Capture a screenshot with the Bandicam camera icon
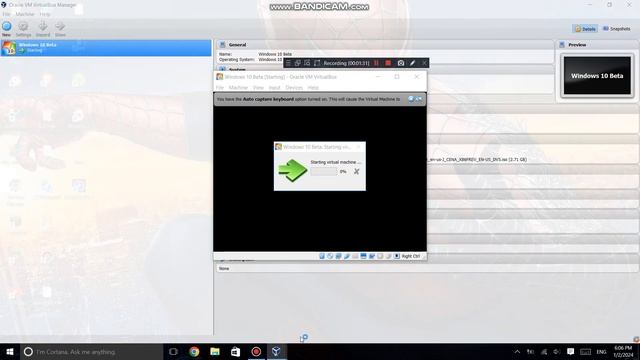Screen dimensions: 640x360 401,63
